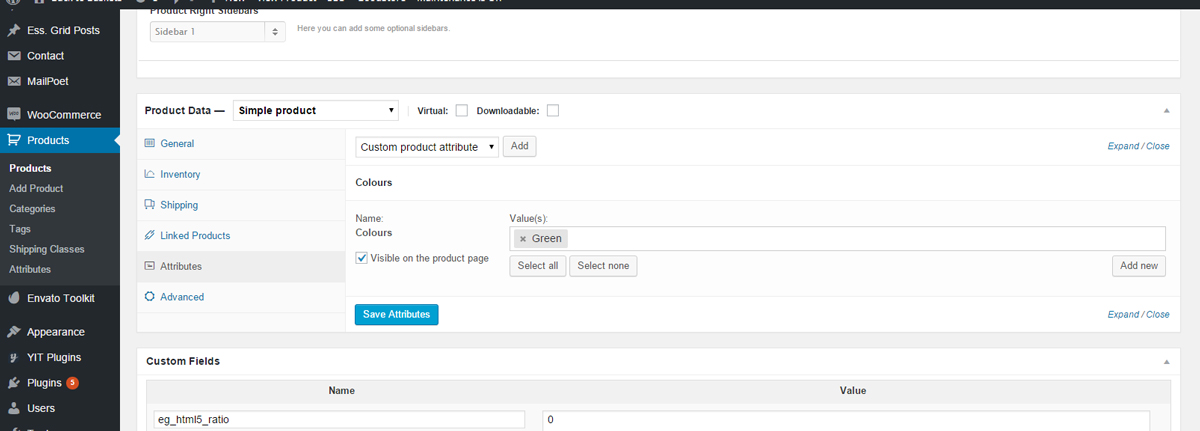Click the Appearance paintbrush icon
Viewport: 1200px width, 431px height.
click(x=14, y=332)
